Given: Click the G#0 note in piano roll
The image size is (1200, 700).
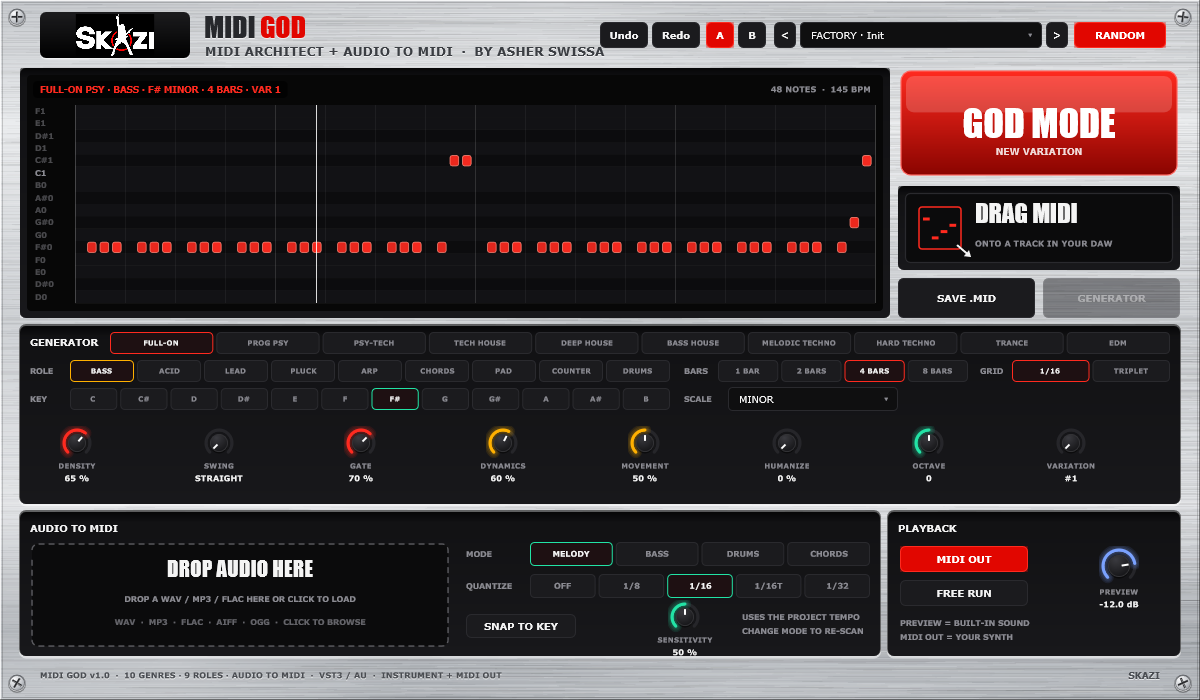Looking at the screenshot, I should coord(854,222).
